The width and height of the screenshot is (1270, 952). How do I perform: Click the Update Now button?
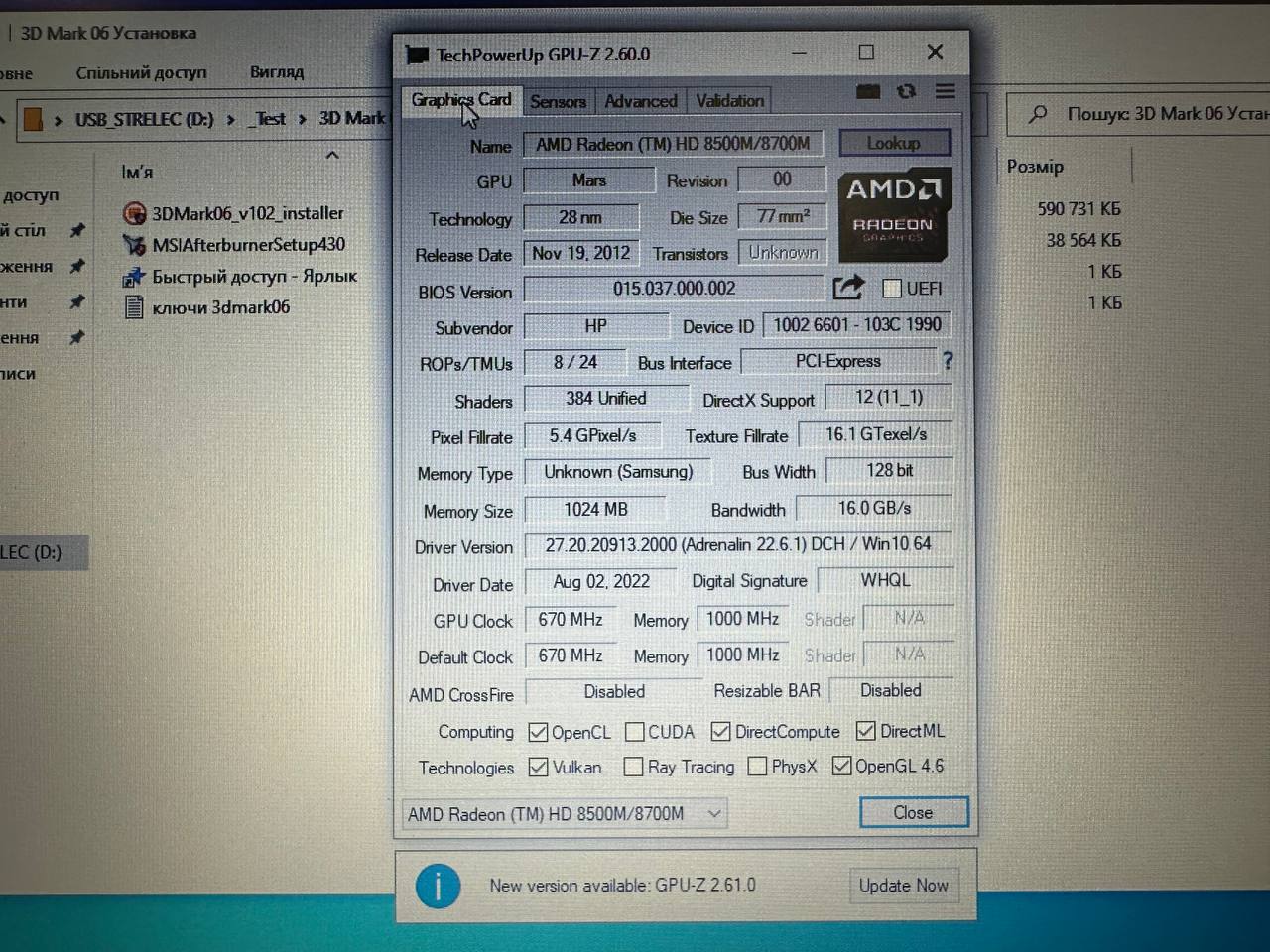pos(903,885)
